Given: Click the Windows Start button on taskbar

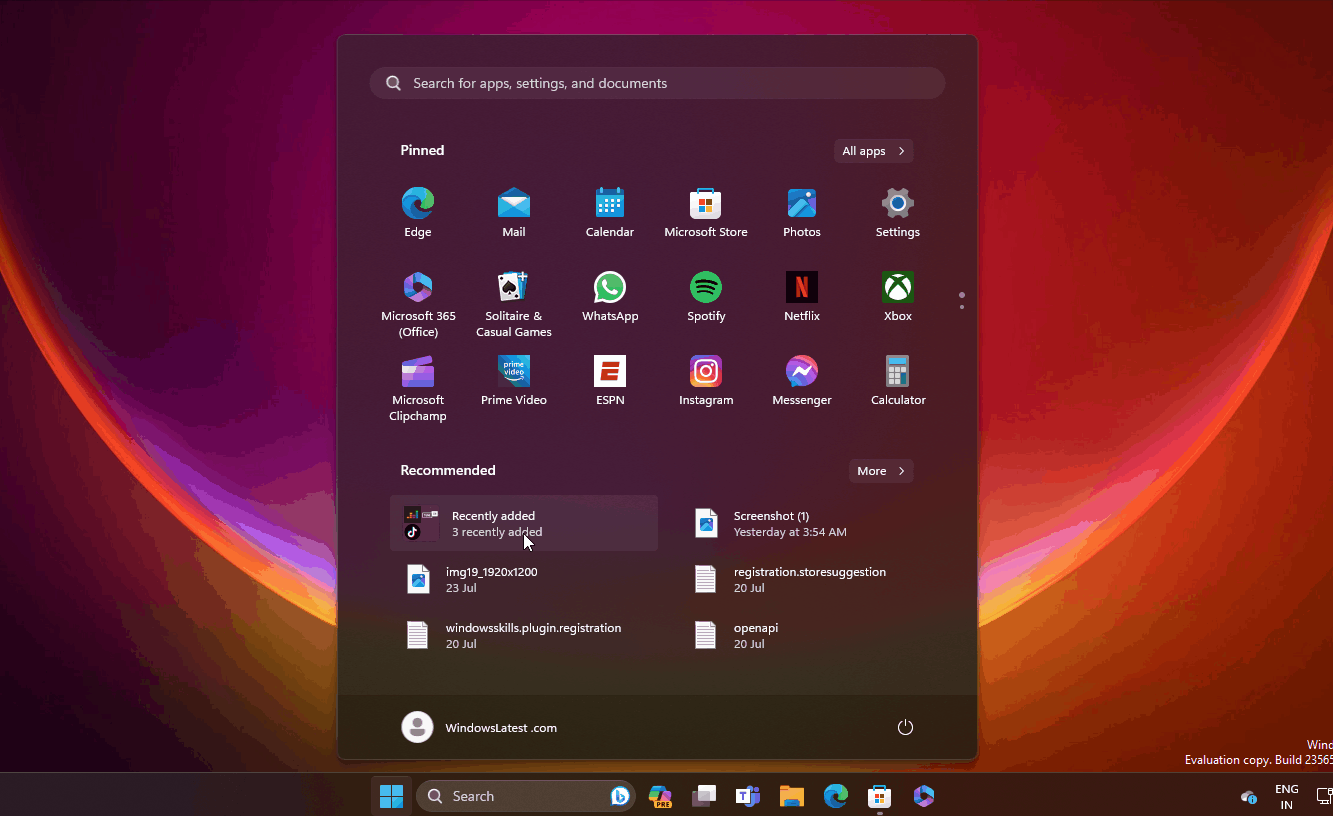Looking at the screenshot, I should click(391, 796).
